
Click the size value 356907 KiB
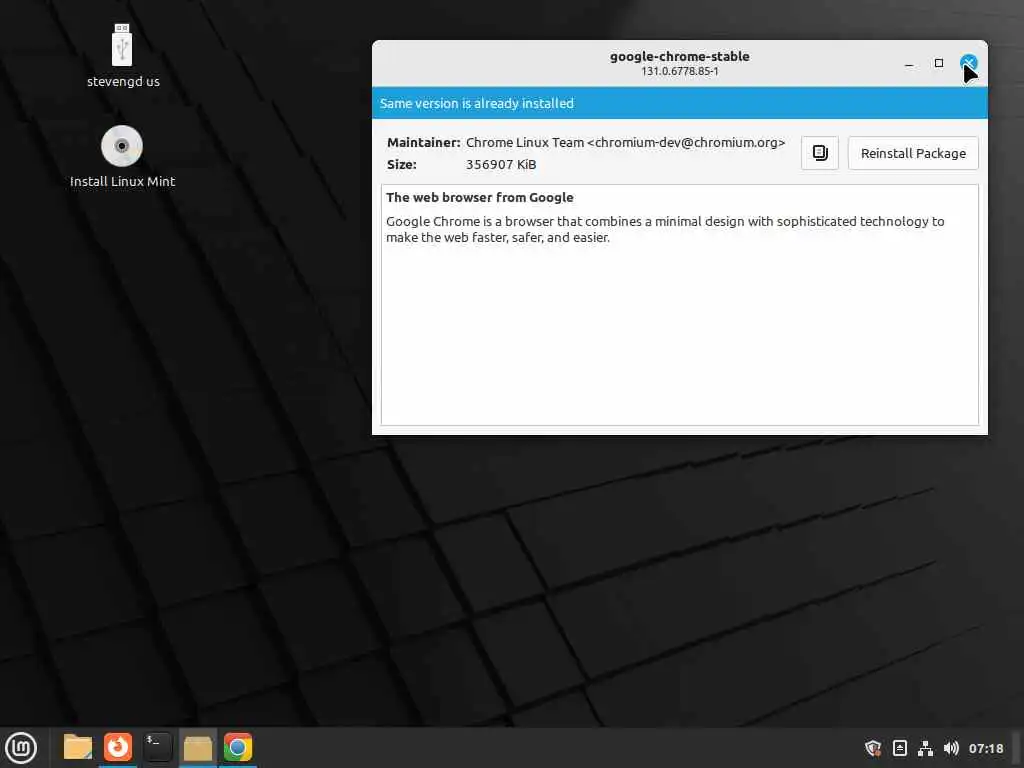click(501, 165)
